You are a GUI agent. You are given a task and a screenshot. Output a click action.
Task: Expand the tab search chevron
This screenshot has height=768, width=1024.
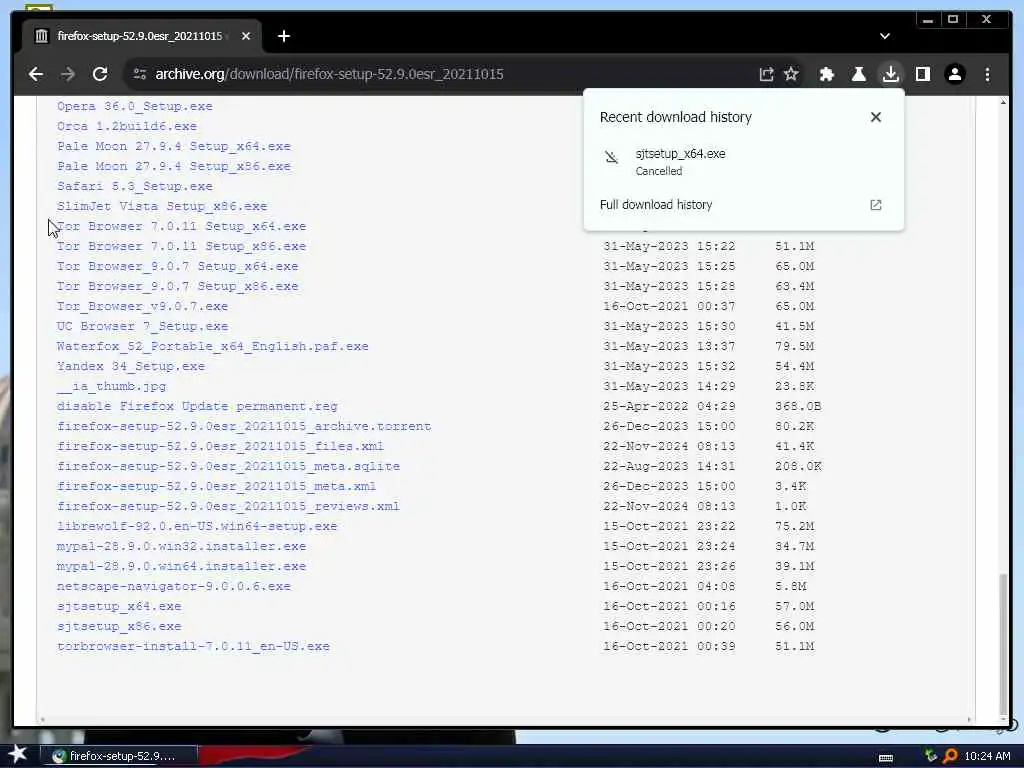tap(885, 36)
